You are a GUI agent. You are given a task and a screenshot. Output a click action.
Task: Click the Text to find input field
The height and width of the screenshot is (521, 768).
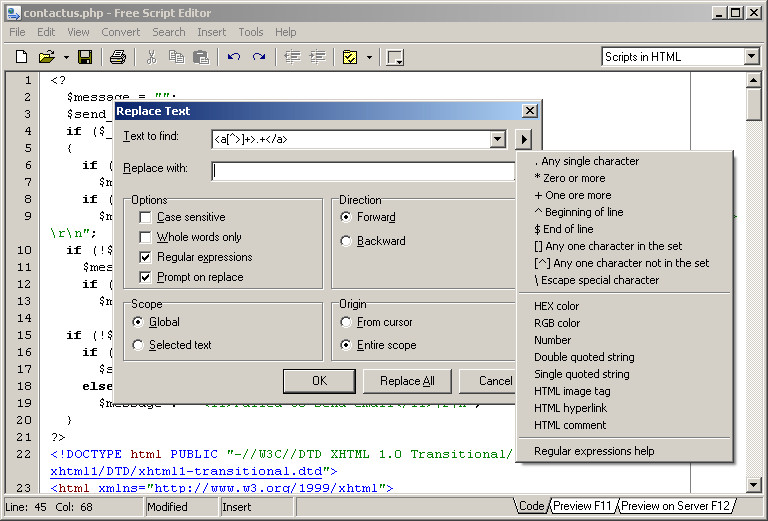point(351,139)
